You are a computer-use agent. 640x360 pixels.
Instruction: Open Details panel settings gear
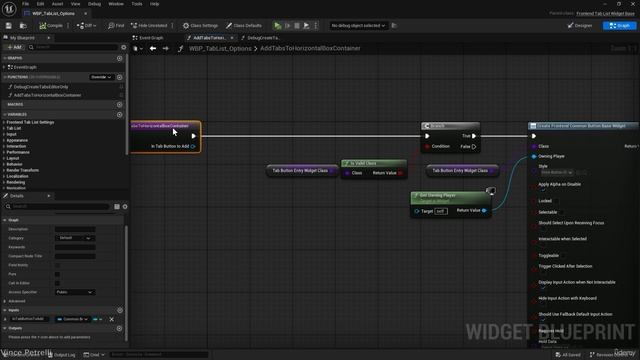[x=125, y=207]
